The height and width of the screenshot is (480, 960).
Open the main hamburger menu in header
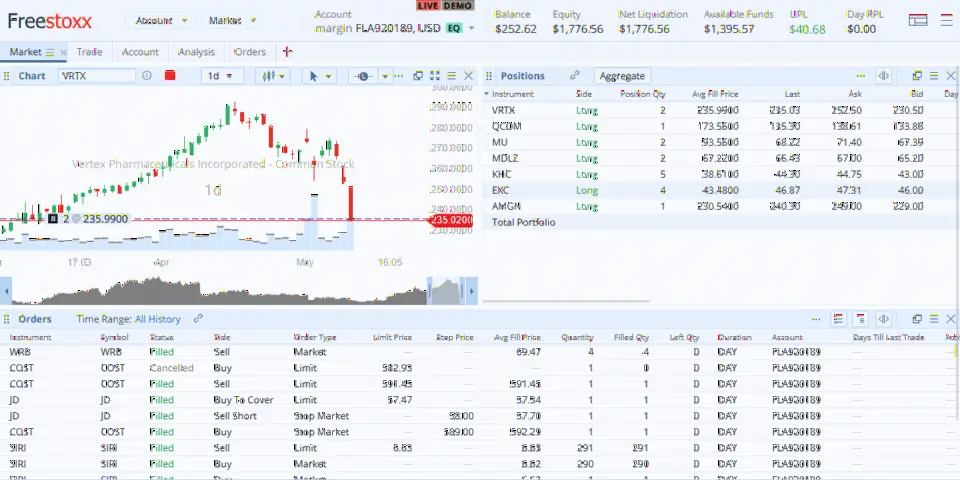click(946, 20)
